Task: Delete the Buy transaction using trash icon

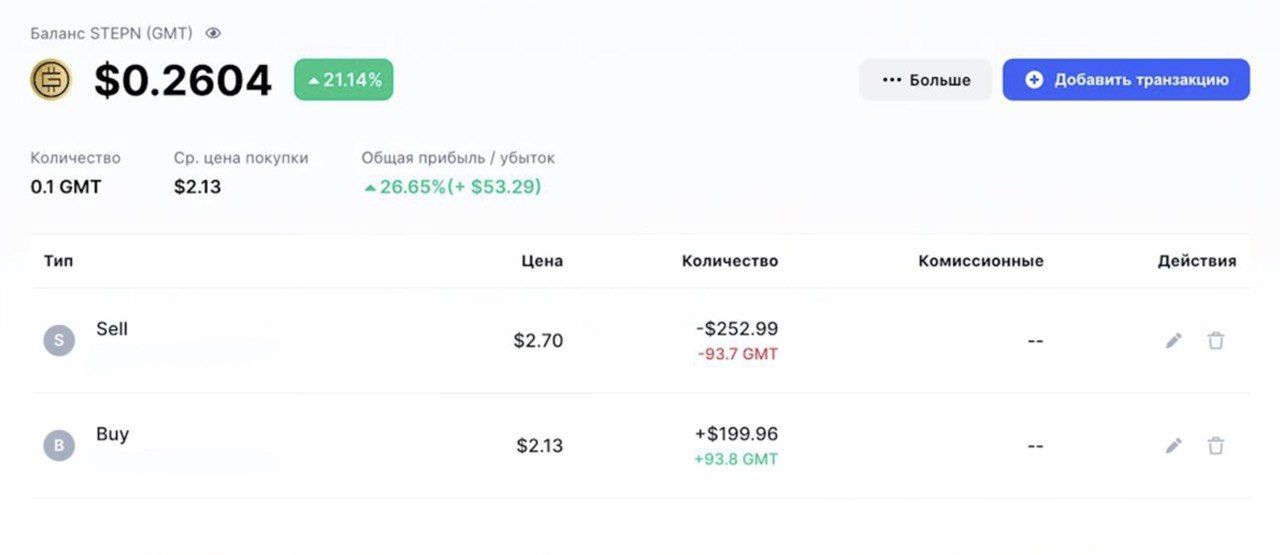Action: [1216, 446]
